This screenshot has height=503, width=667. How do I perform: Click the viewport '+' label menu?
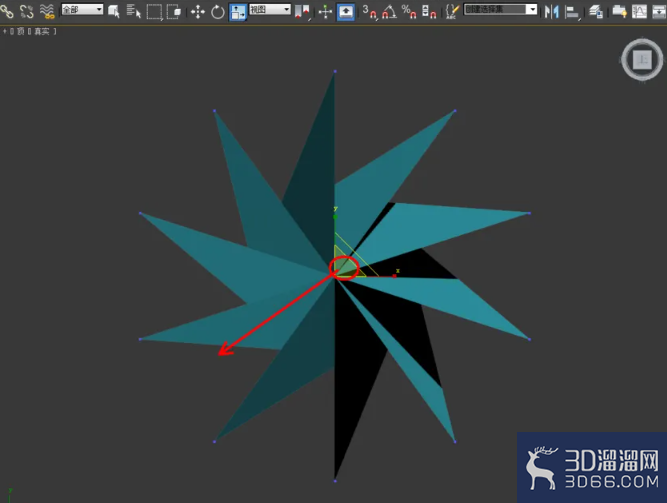pos(5,31)
